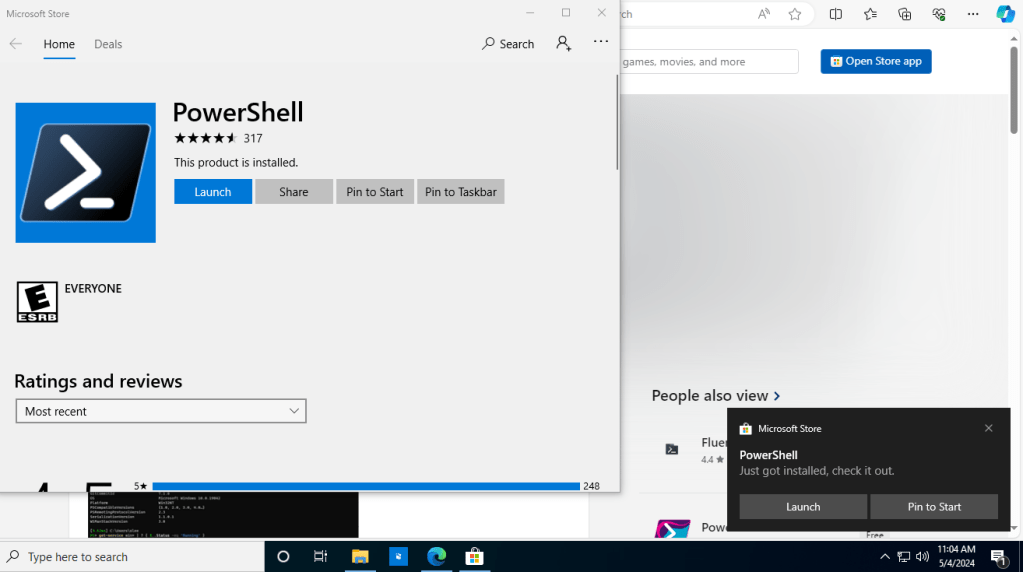Open Cortana from the taskbar

[283, 556]
